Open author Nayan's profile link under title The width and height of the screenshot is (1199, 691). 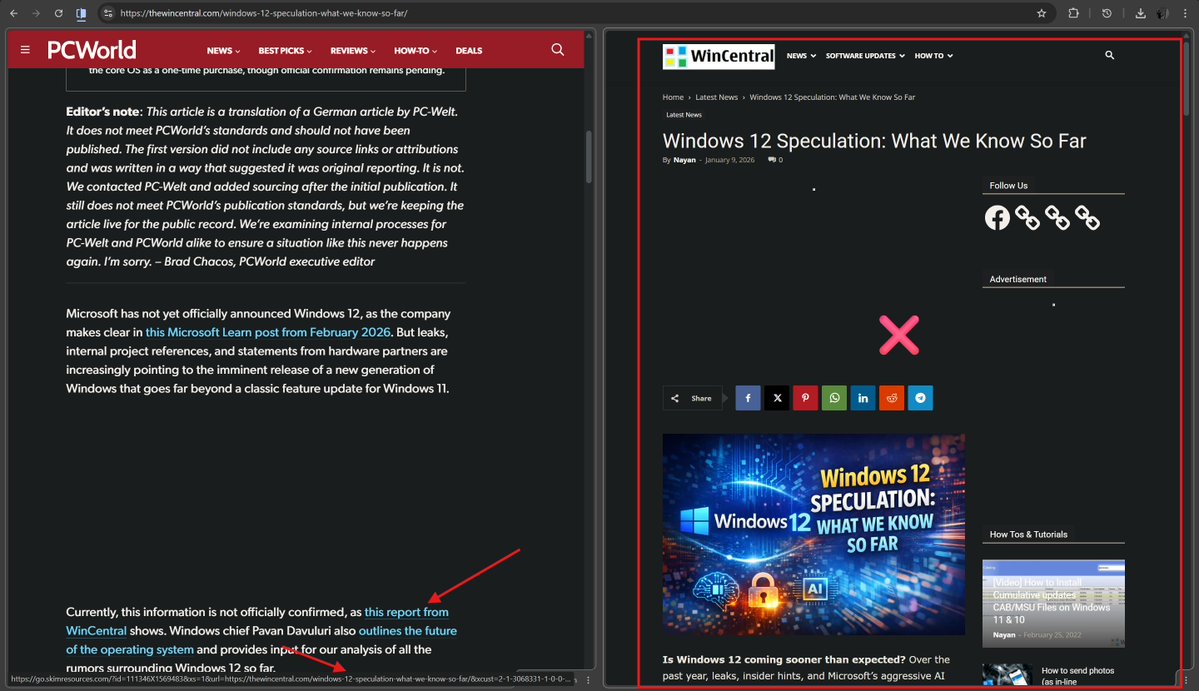click(684, 160)
